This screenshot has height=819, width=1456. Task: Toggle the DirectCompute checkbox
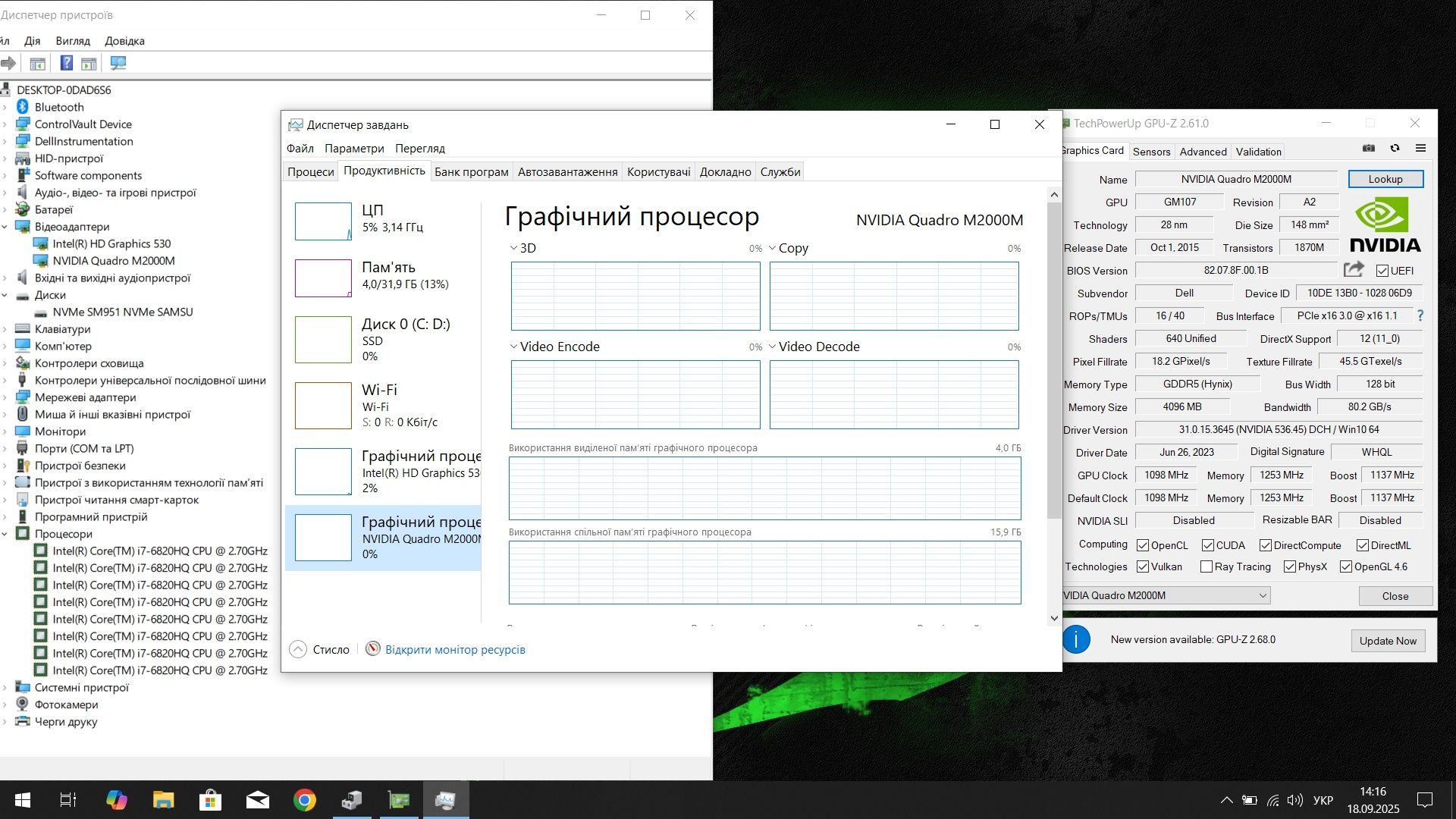pyautogui.click(x=1266, y=545)
